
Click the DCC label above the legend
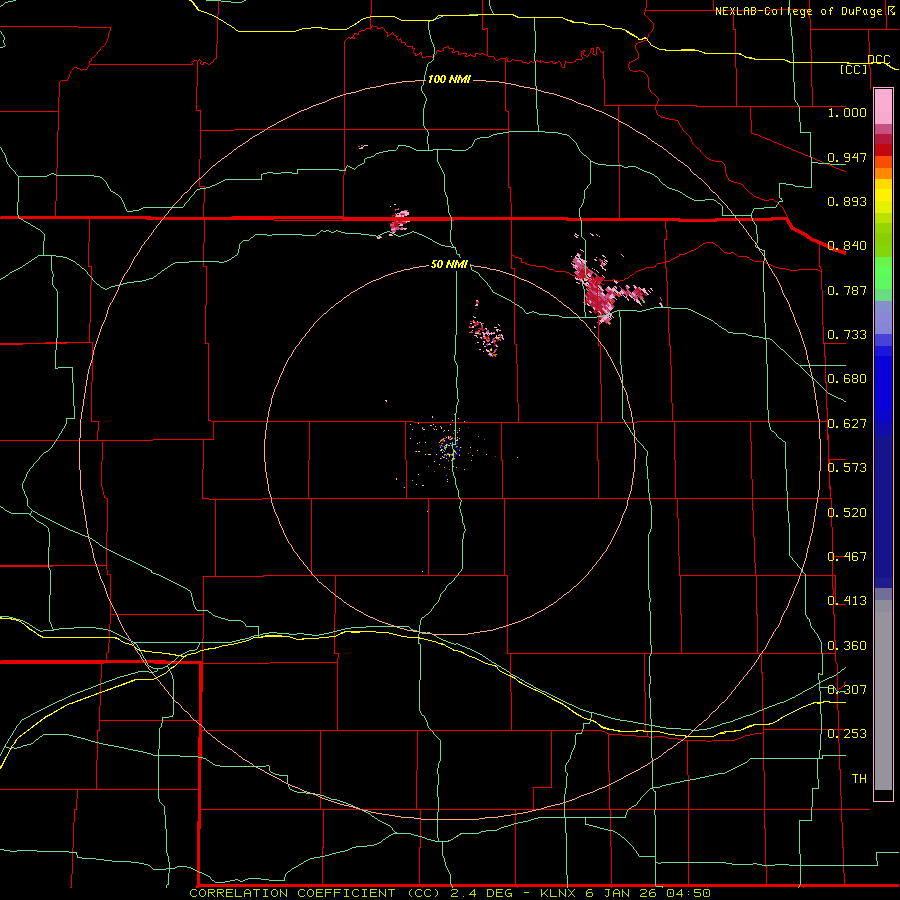click(x=878, y=59)
